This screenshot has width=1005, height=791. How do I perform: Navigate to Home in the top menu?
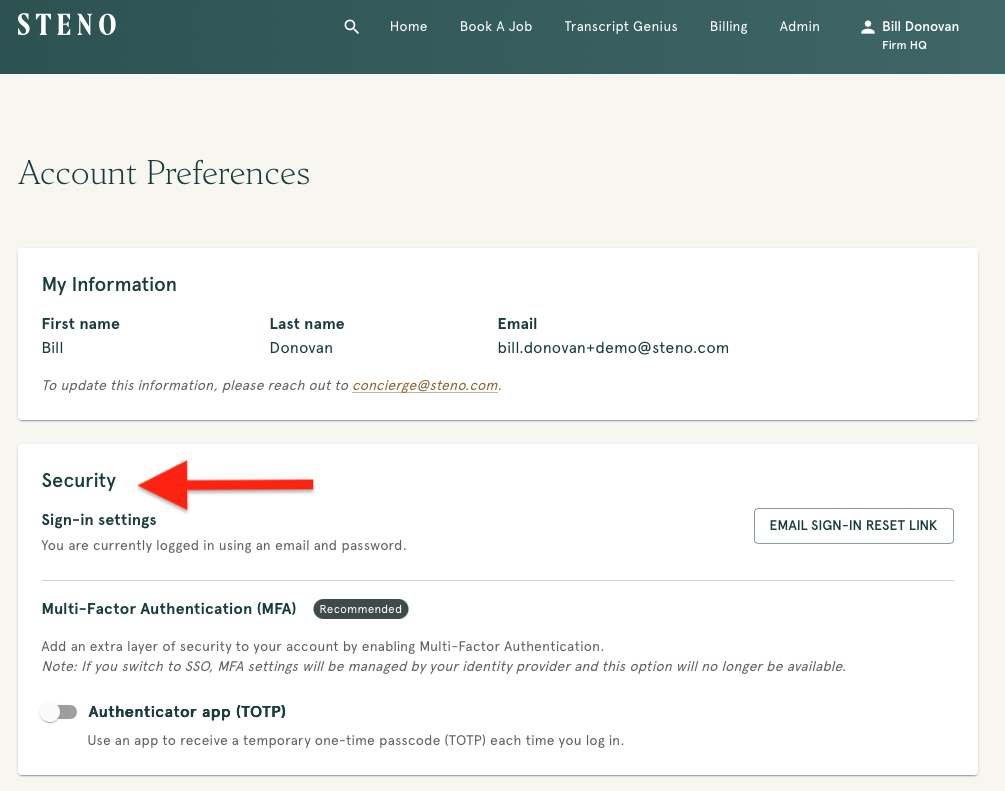408,27
